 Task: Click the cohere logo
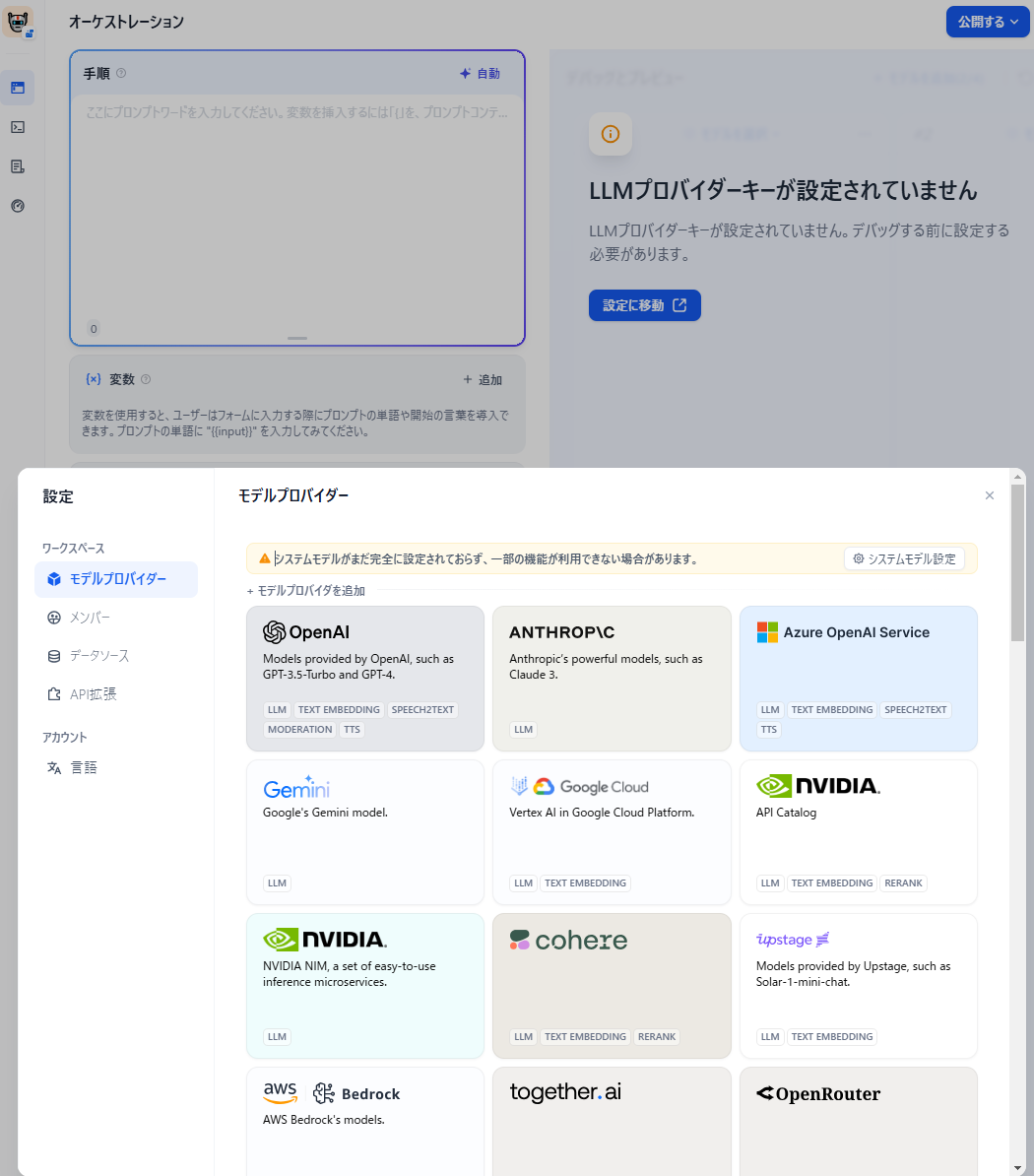(568, 940)
